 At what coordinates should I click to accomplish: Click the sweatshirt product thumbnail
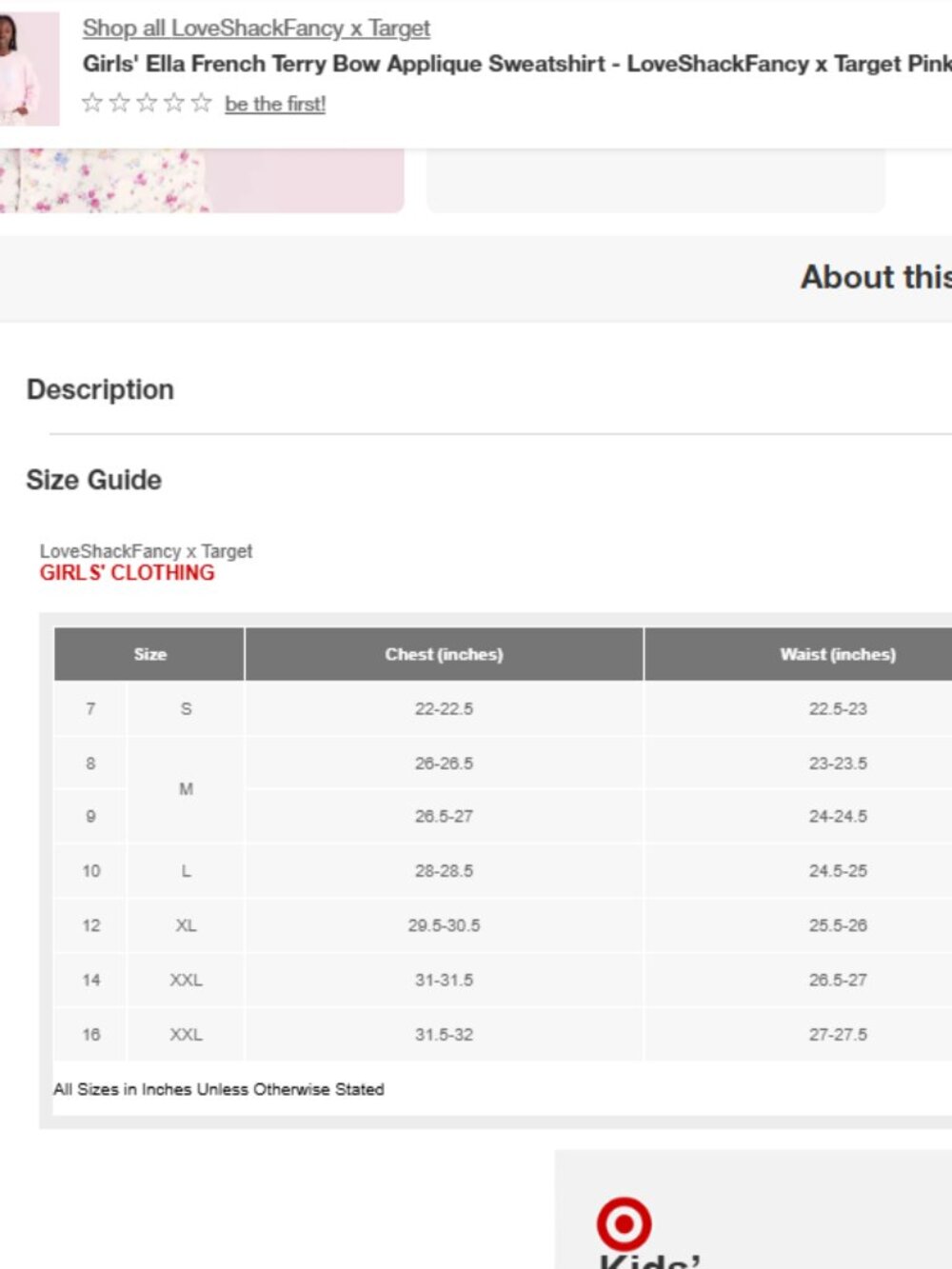coord(30,69)
